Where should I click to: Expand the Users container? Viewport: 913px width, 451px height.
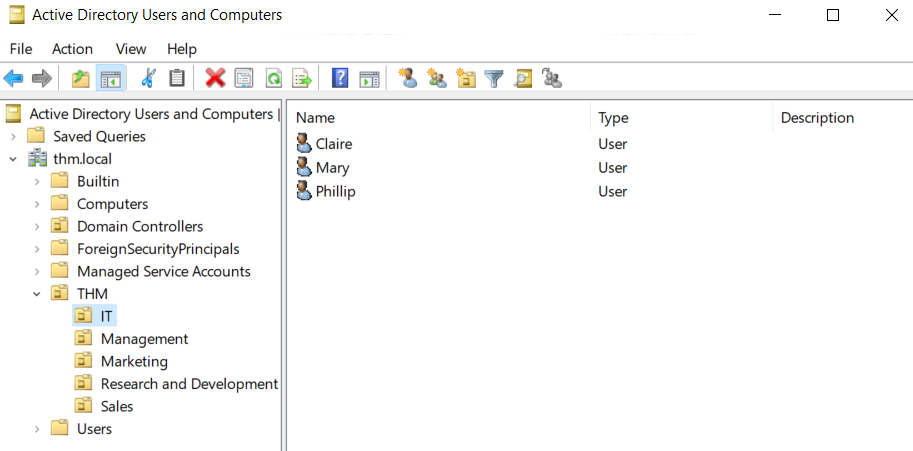pos(37,429)
